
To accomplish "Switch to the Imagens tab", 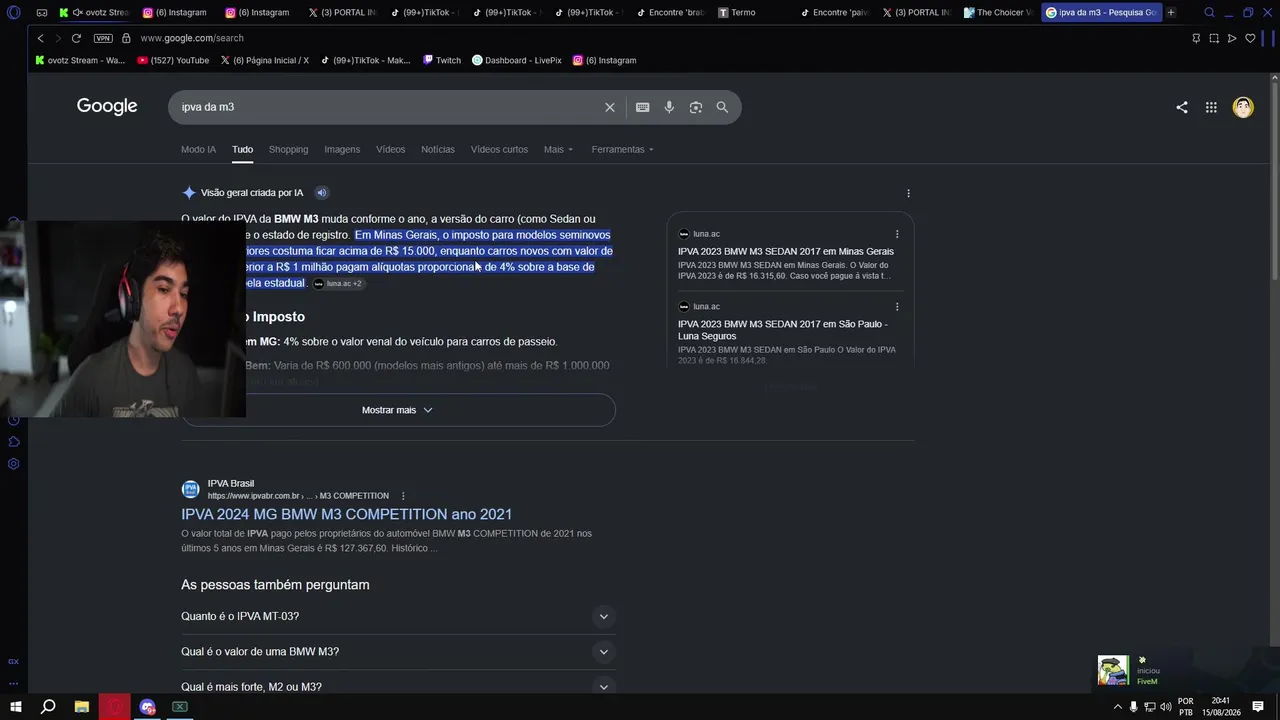I will coord(342,150).
